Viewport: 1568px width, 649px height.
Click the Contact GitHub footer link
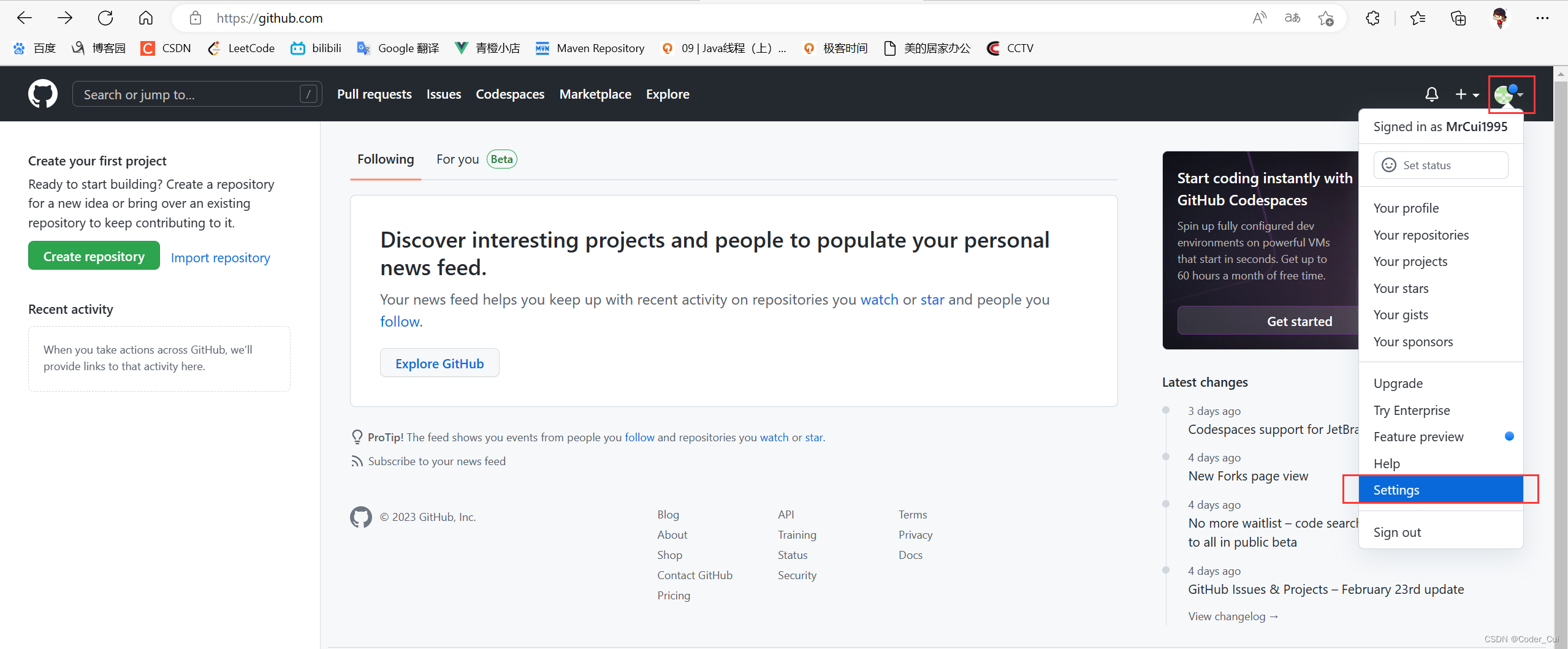click(695, 575)
